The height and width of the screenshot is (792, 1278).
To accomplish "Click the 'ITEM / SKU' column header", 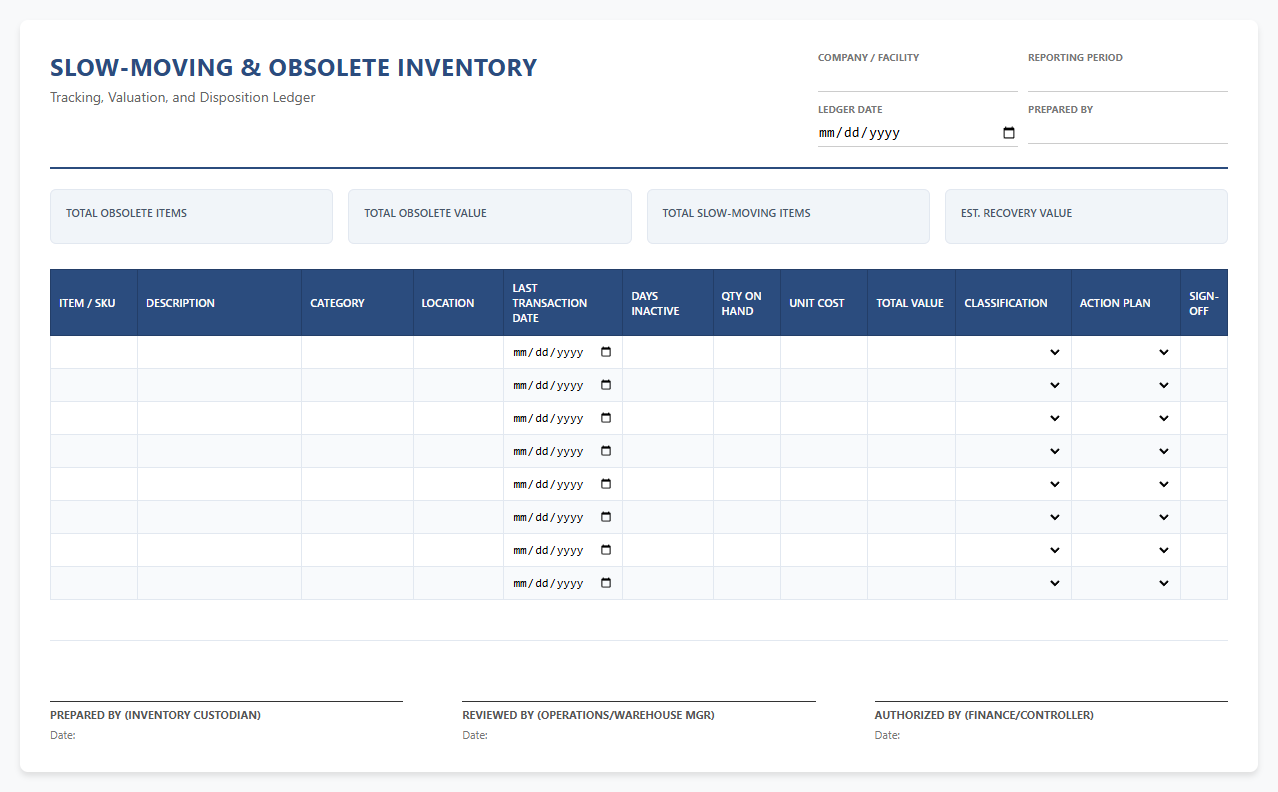I will coord(94,303).
